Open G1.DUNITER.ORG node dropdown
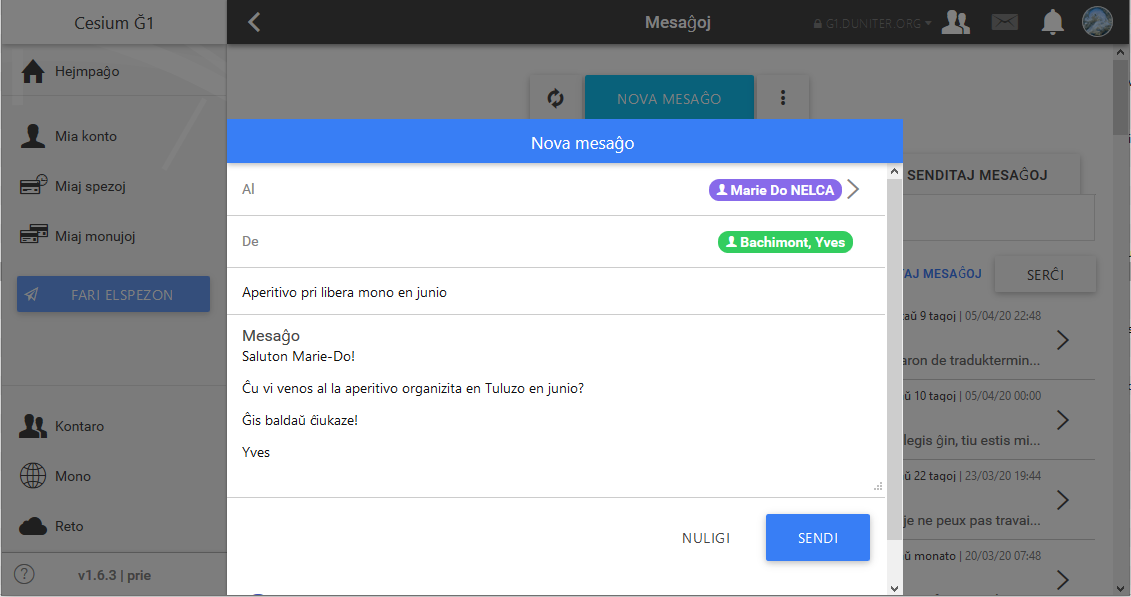1131x597 pixels. [x=872, y=23]
